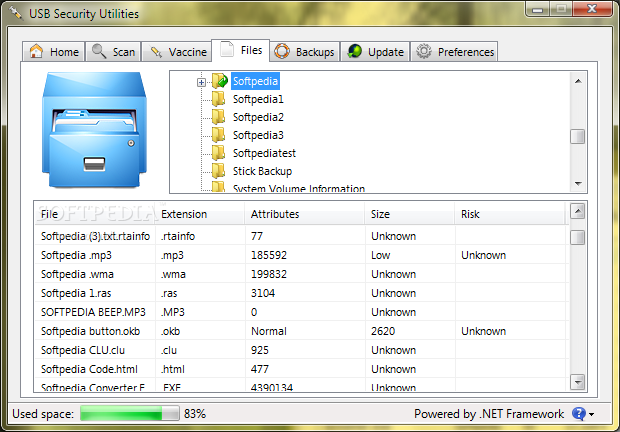Click folder tree scroll up arrow

tap(578, 81)
